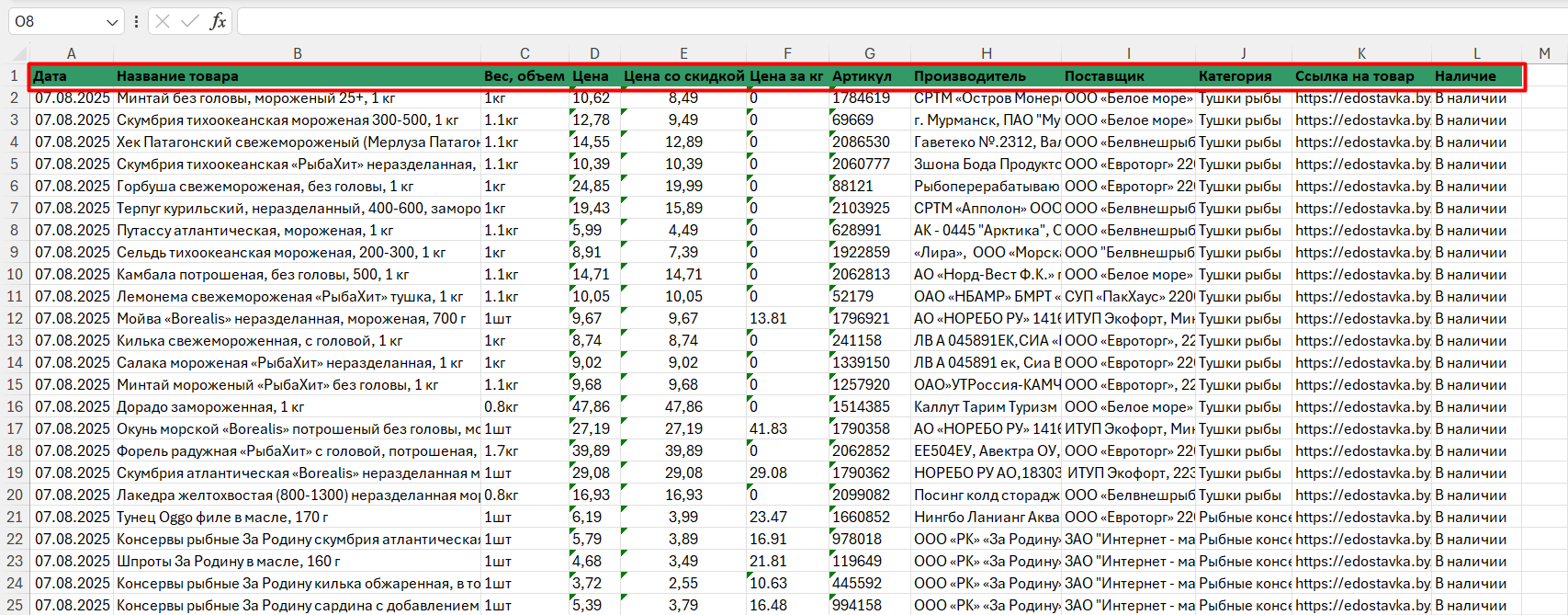The image size is (1568, 615).
Task: Select article number cell 1514385
Action: click(870, 406)
